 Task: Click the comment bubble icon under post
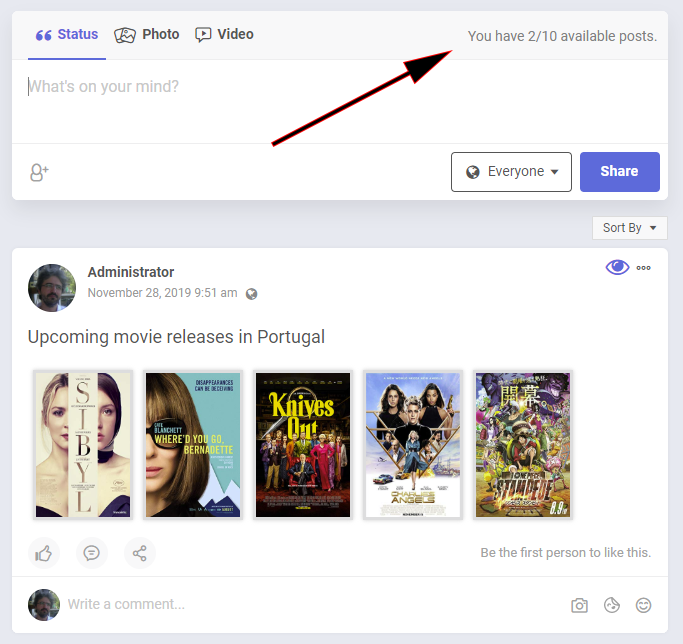coord(92,553)
